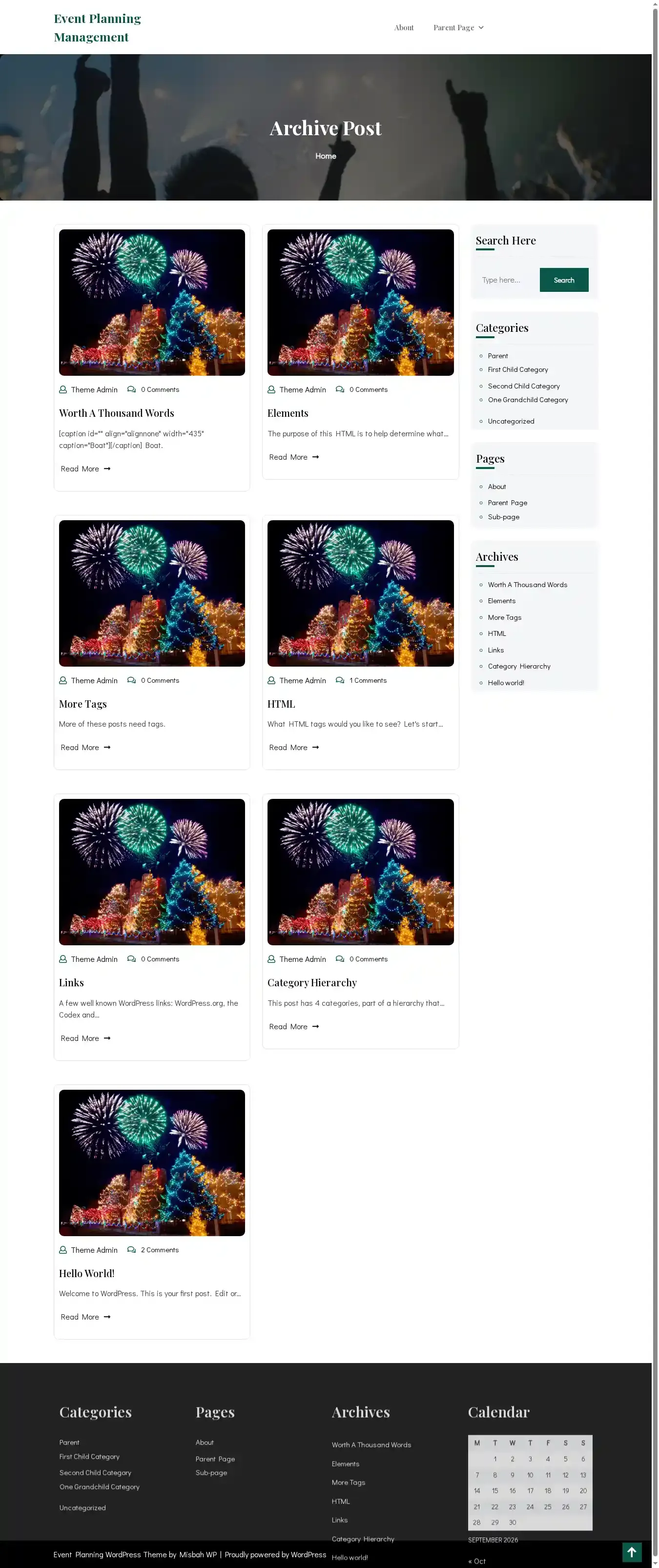Image resolution: width=659 pixels, height=1568 pixels.
Task: Click the Misbah WP footer credit link
Action: (198, 1555)
